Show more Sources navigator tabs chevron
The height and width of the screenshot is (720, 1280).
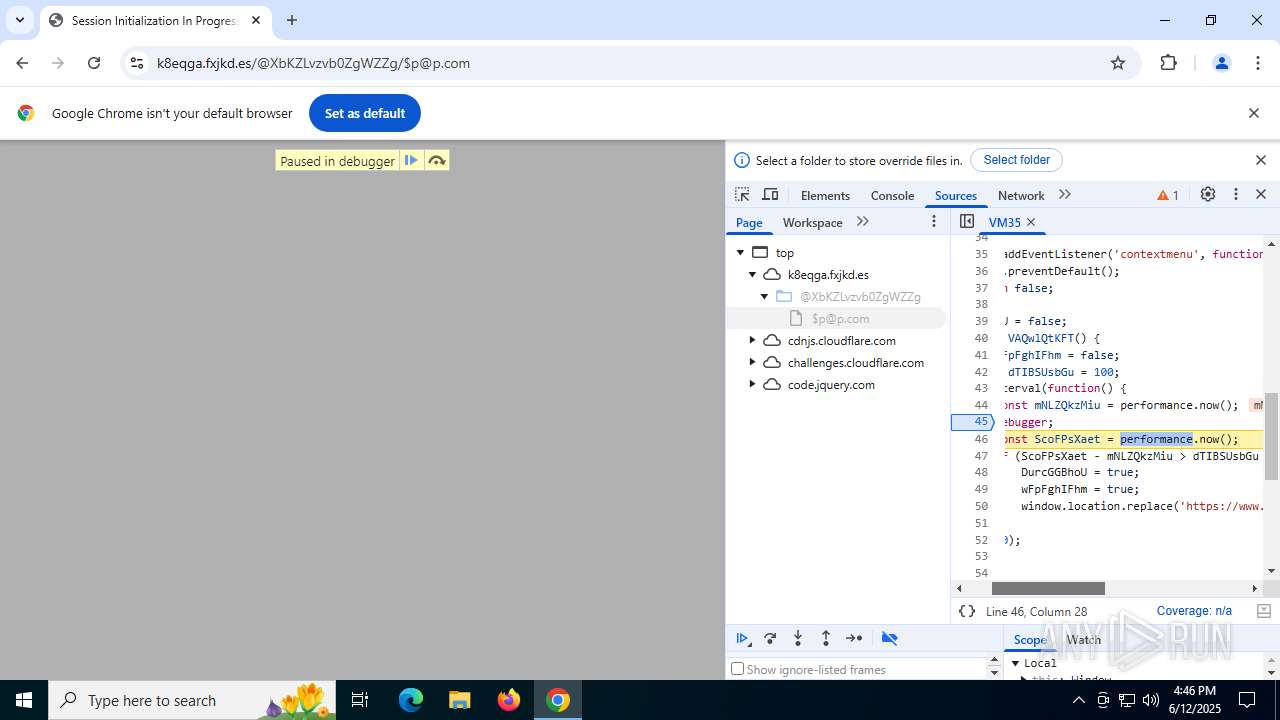[863, 222]
